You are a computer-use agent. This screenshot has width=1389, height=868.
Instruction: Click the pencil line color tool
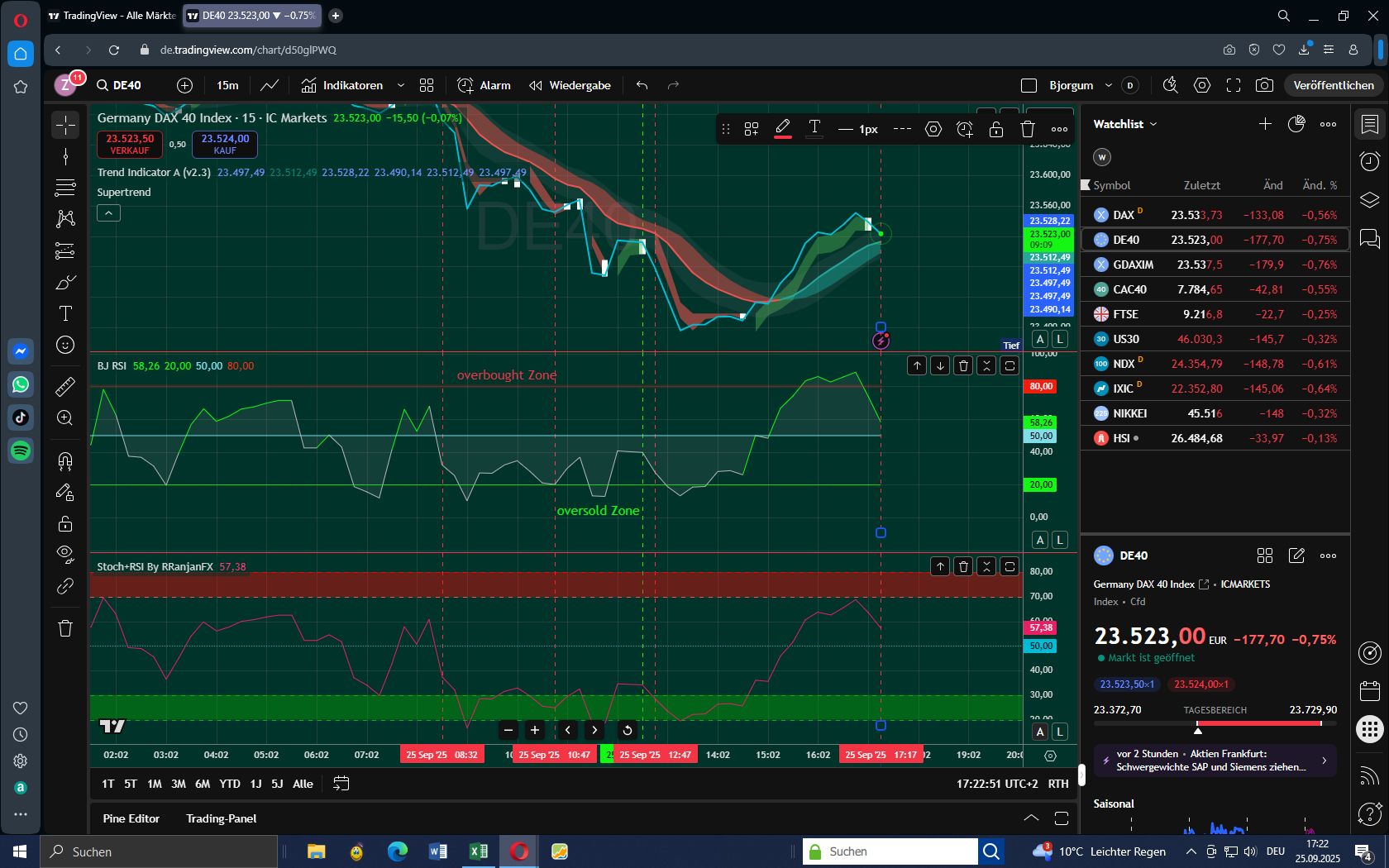click(782, 129)
